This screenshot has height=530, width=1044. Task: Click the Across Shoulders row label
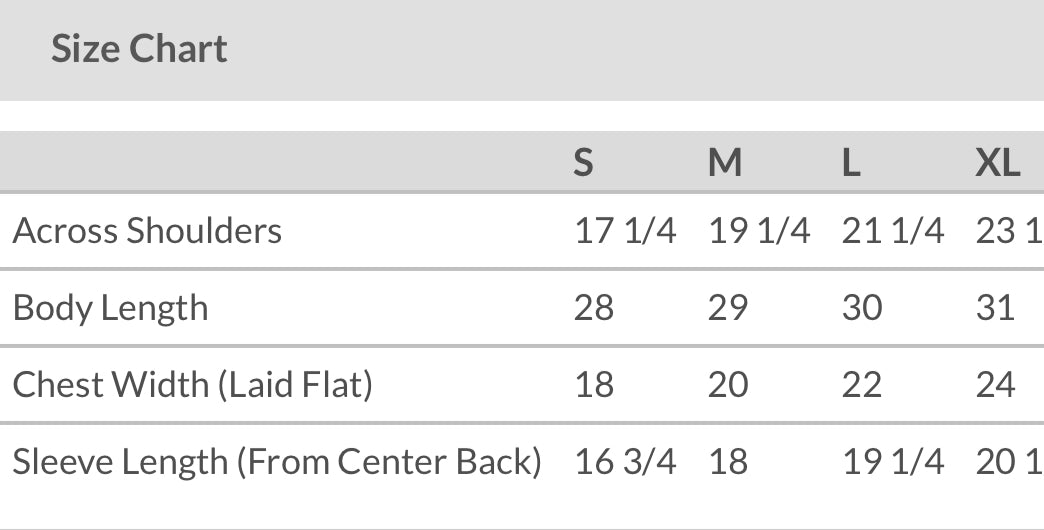(x=147, y=231)
